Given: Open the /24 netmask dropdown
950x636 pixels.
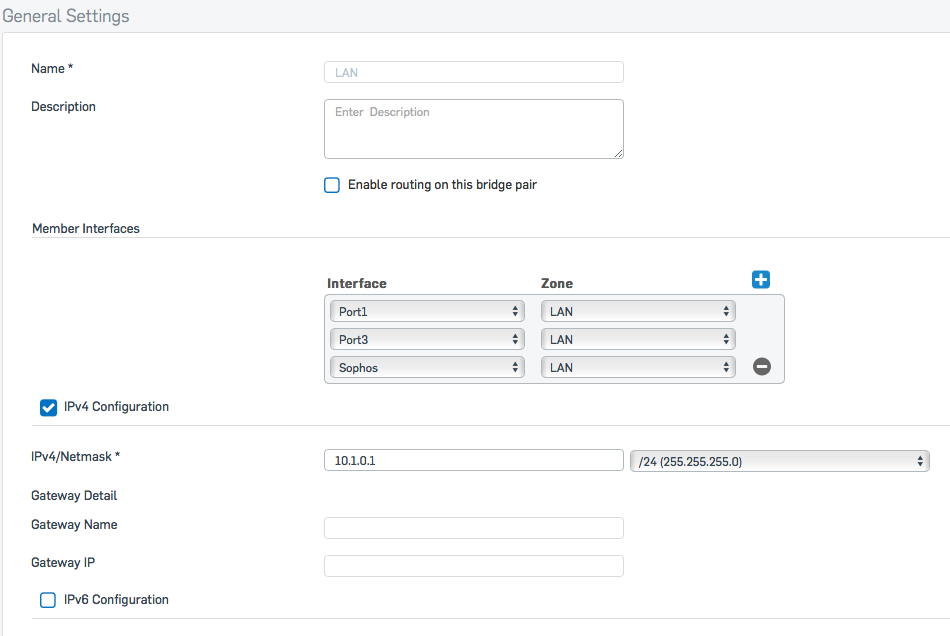Looking at the screenshot, I should pos(780,461).
